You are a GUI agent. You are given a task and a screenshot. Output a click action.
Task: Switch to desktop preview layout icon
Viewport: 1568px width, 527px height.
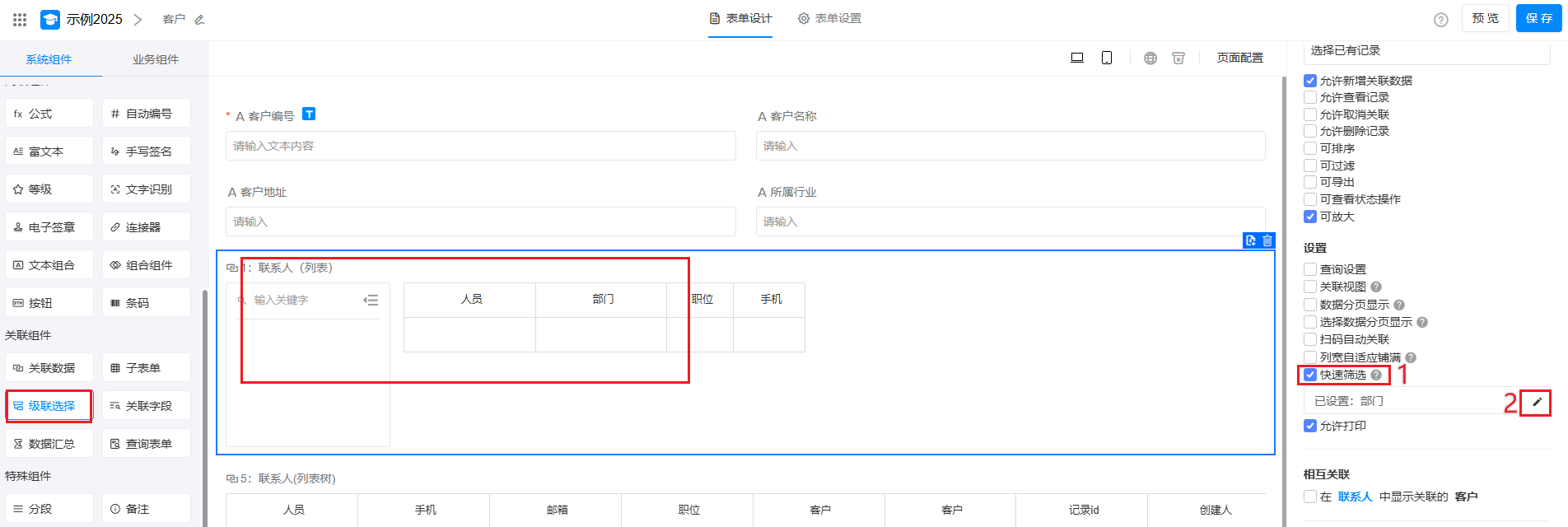tap(1076, 58)
